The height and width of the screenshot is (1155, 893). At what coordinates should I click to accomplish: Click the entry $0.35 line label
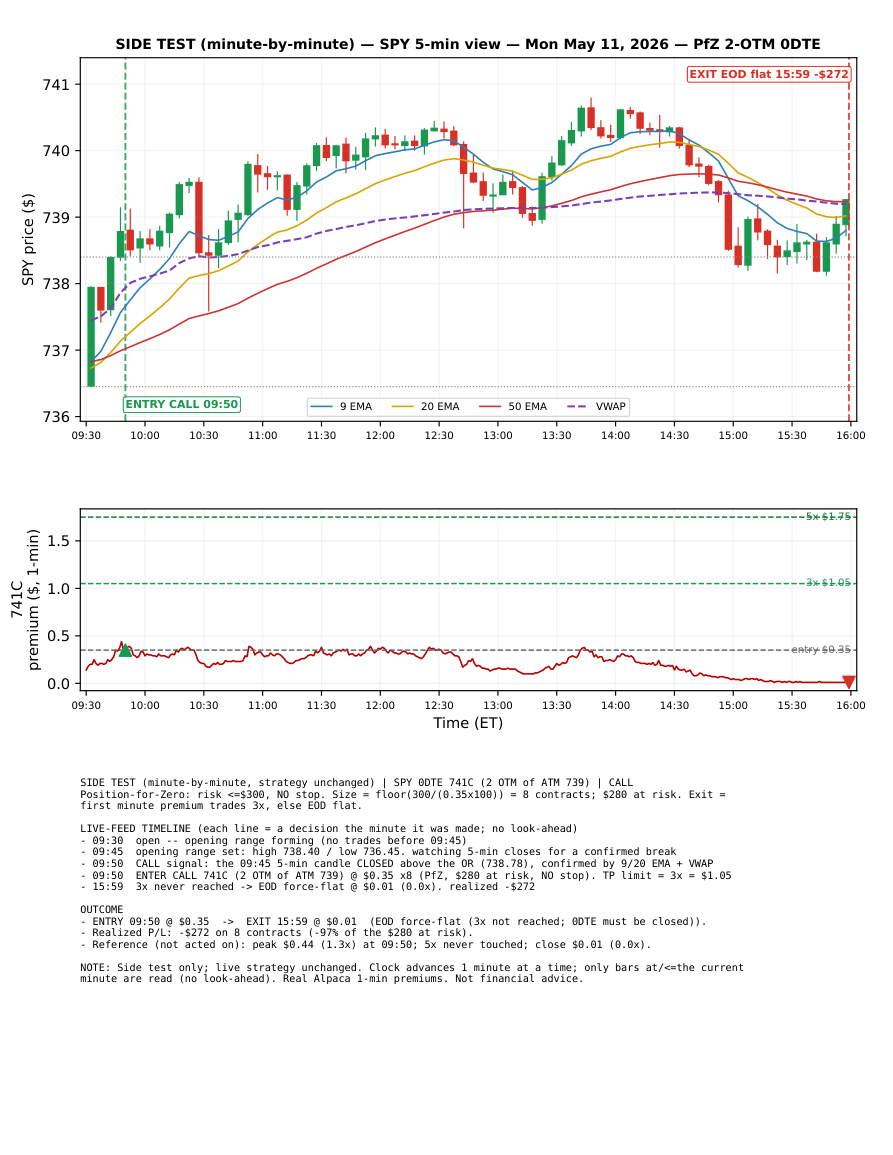point(821,650)
